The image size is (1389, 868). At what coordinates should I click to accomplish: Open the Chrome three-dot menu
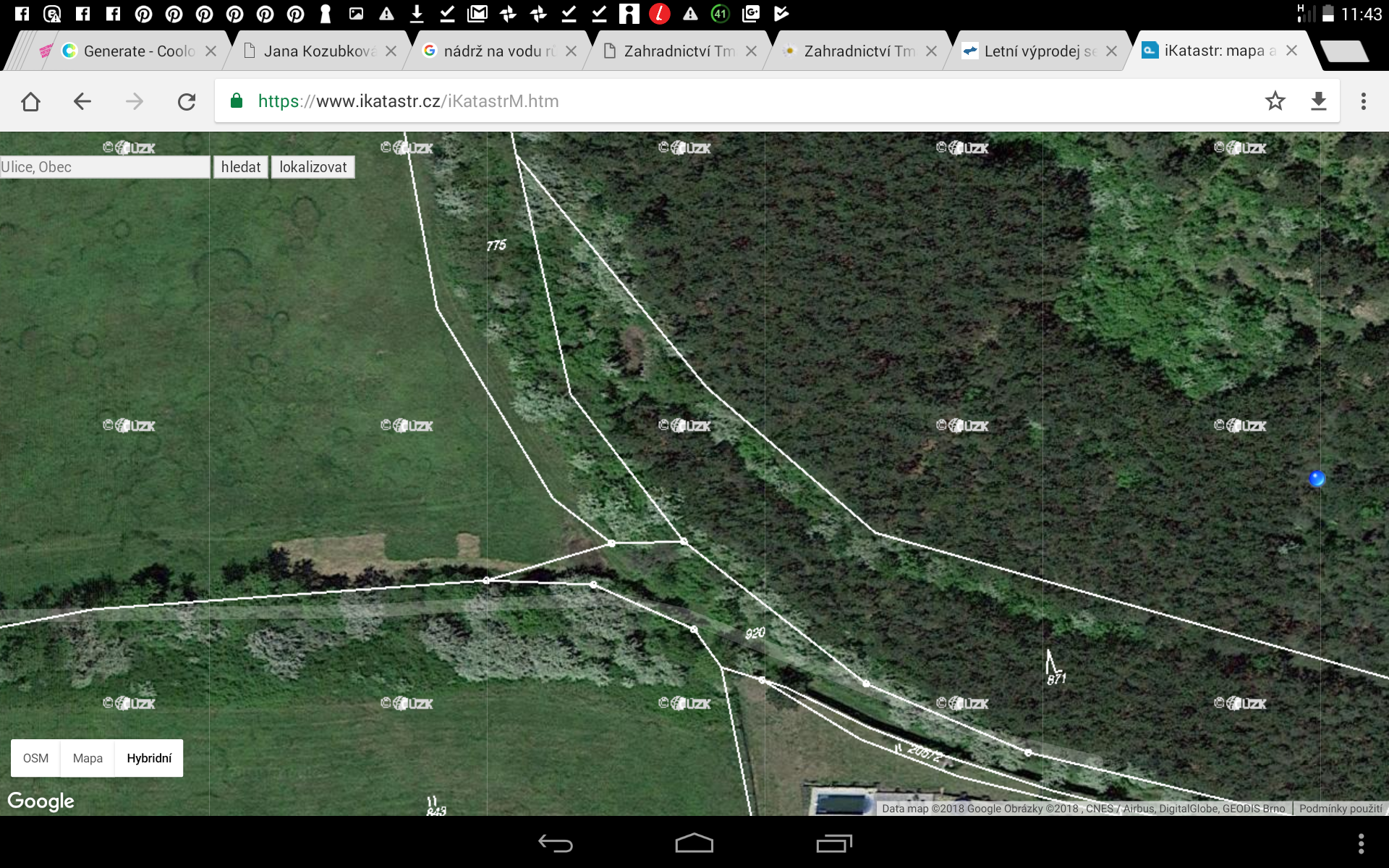tap(1363, 101)
